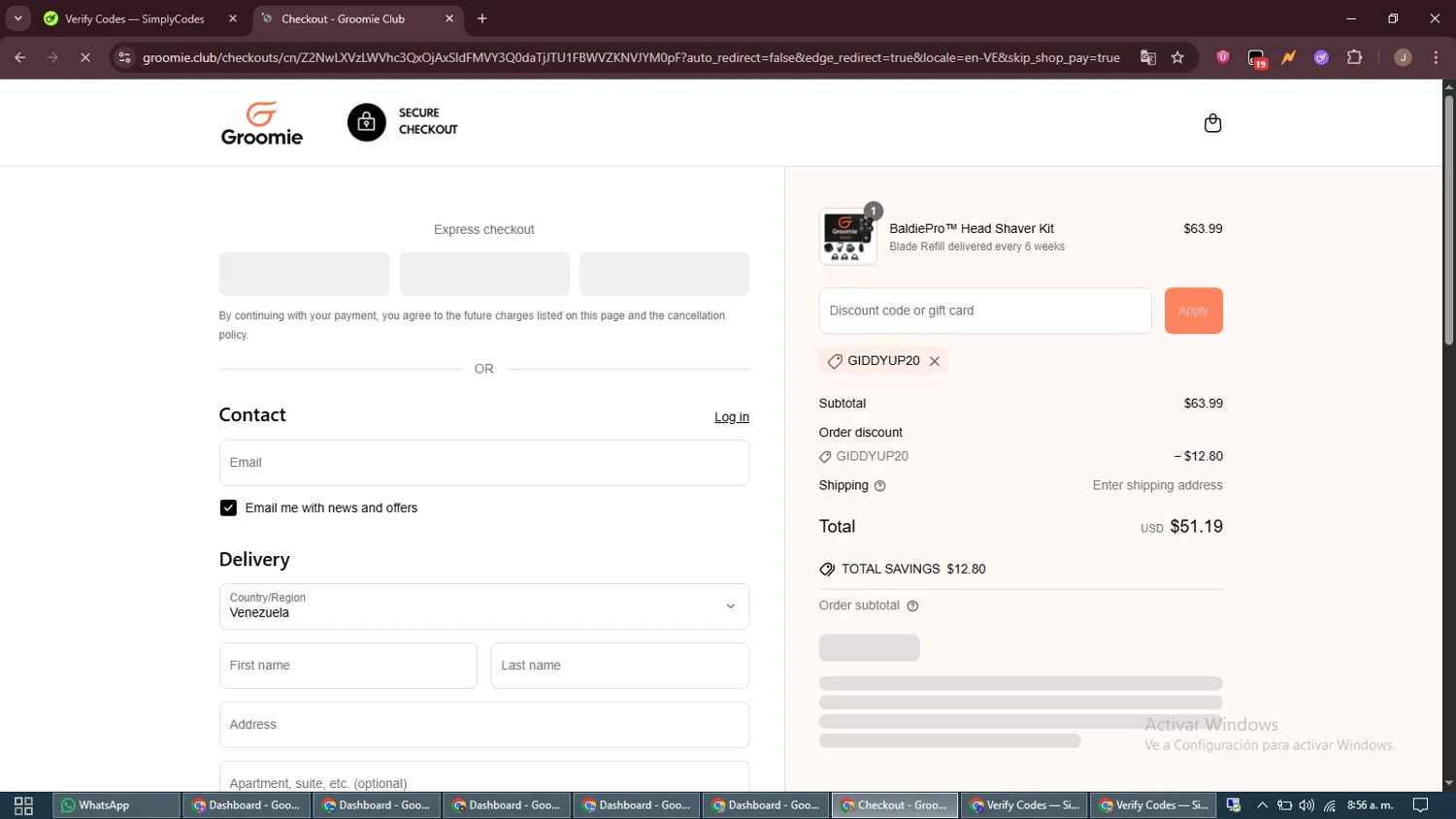Translate this page icon

click(1148, 58)
